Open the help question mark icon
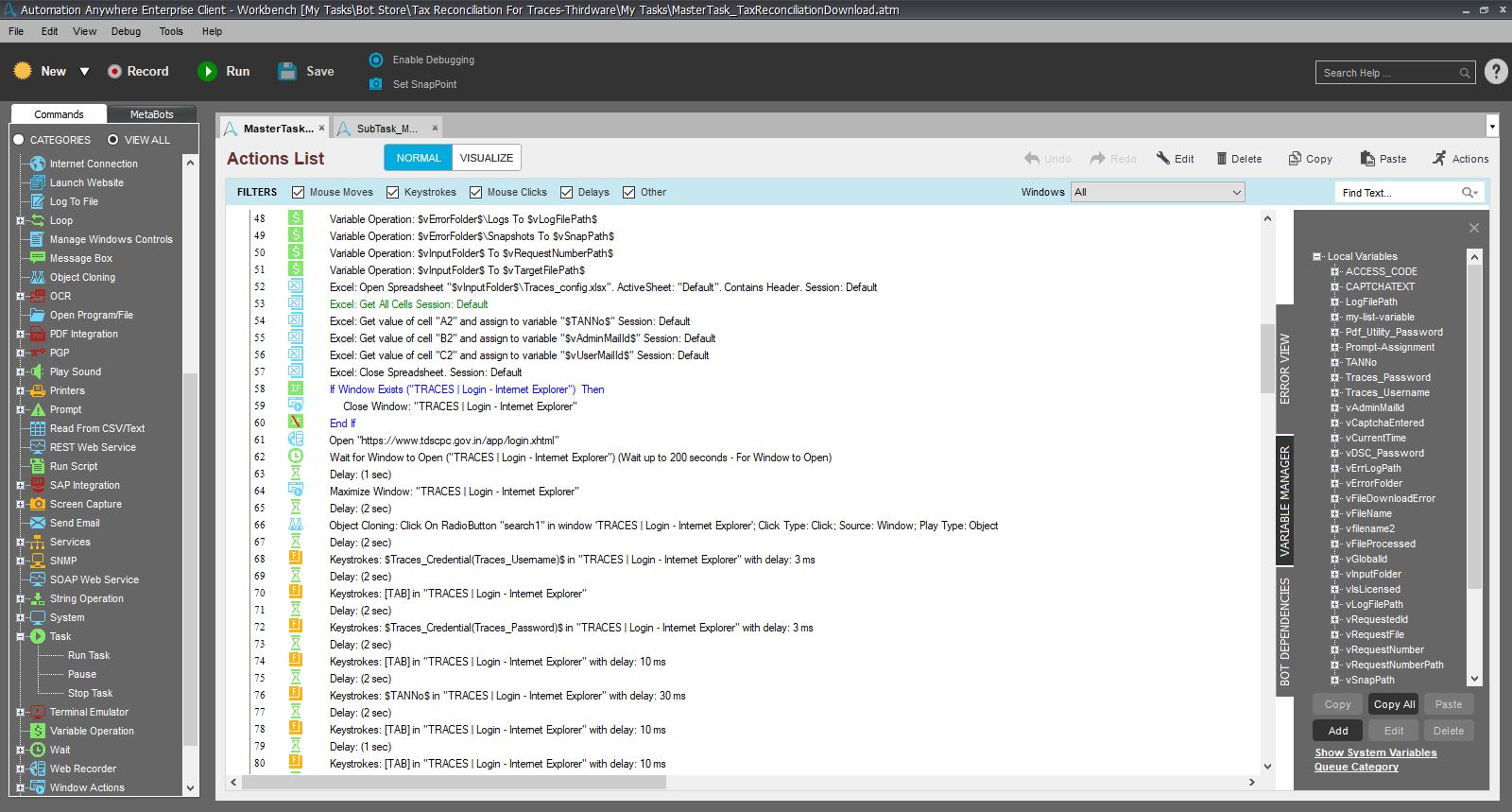 tap(1496, 72)
